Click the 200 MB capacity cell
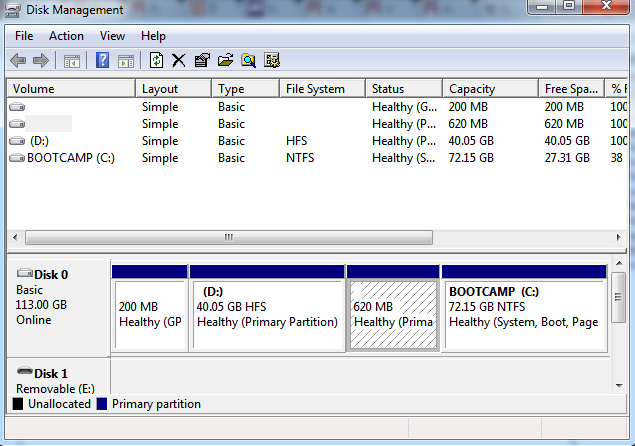The height and width of the screenshot is (446, 635). [468, 107]
